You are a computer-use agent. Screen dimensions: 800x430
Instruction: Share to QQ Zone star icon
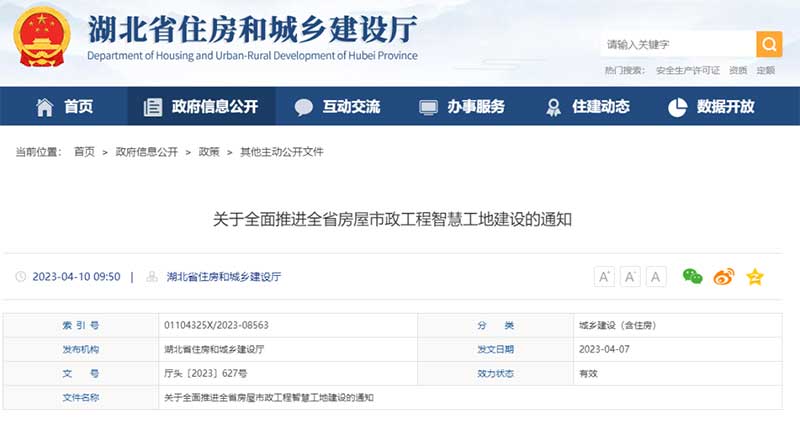click(x=755, y=277)
